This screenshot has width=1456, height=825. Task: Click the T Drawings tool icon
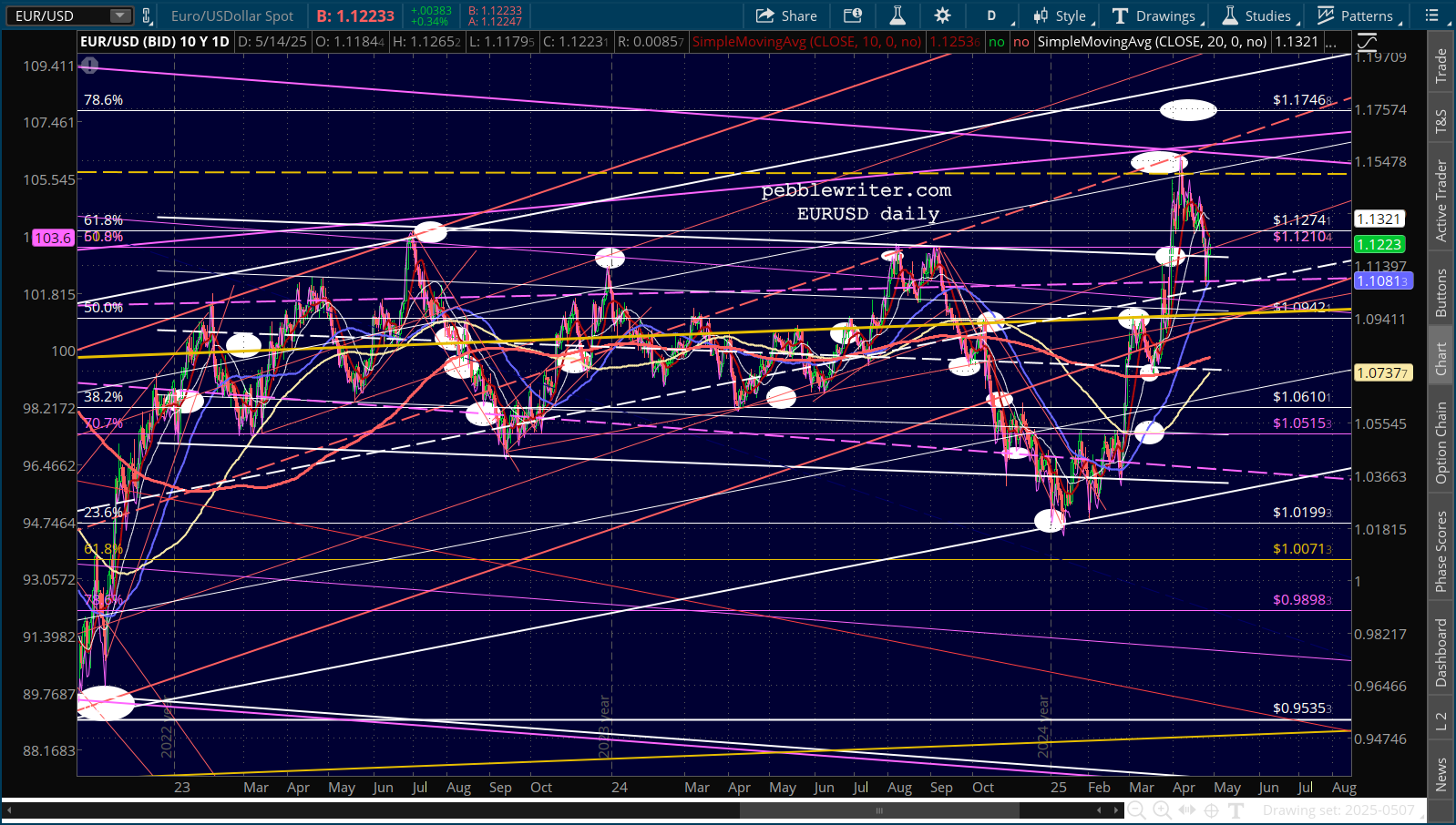click(1120, 15)
